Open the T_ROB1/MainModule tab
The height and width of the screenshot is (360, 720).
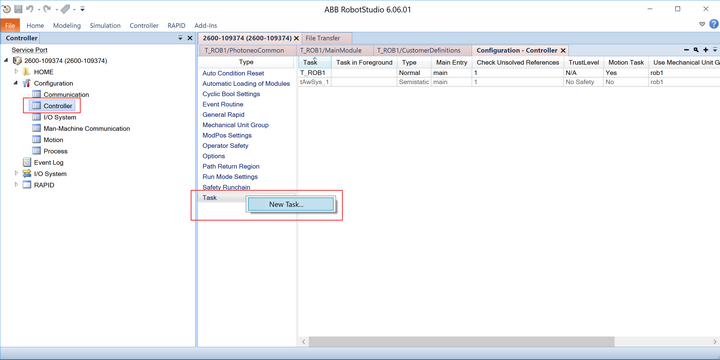(x=331, y=51)
